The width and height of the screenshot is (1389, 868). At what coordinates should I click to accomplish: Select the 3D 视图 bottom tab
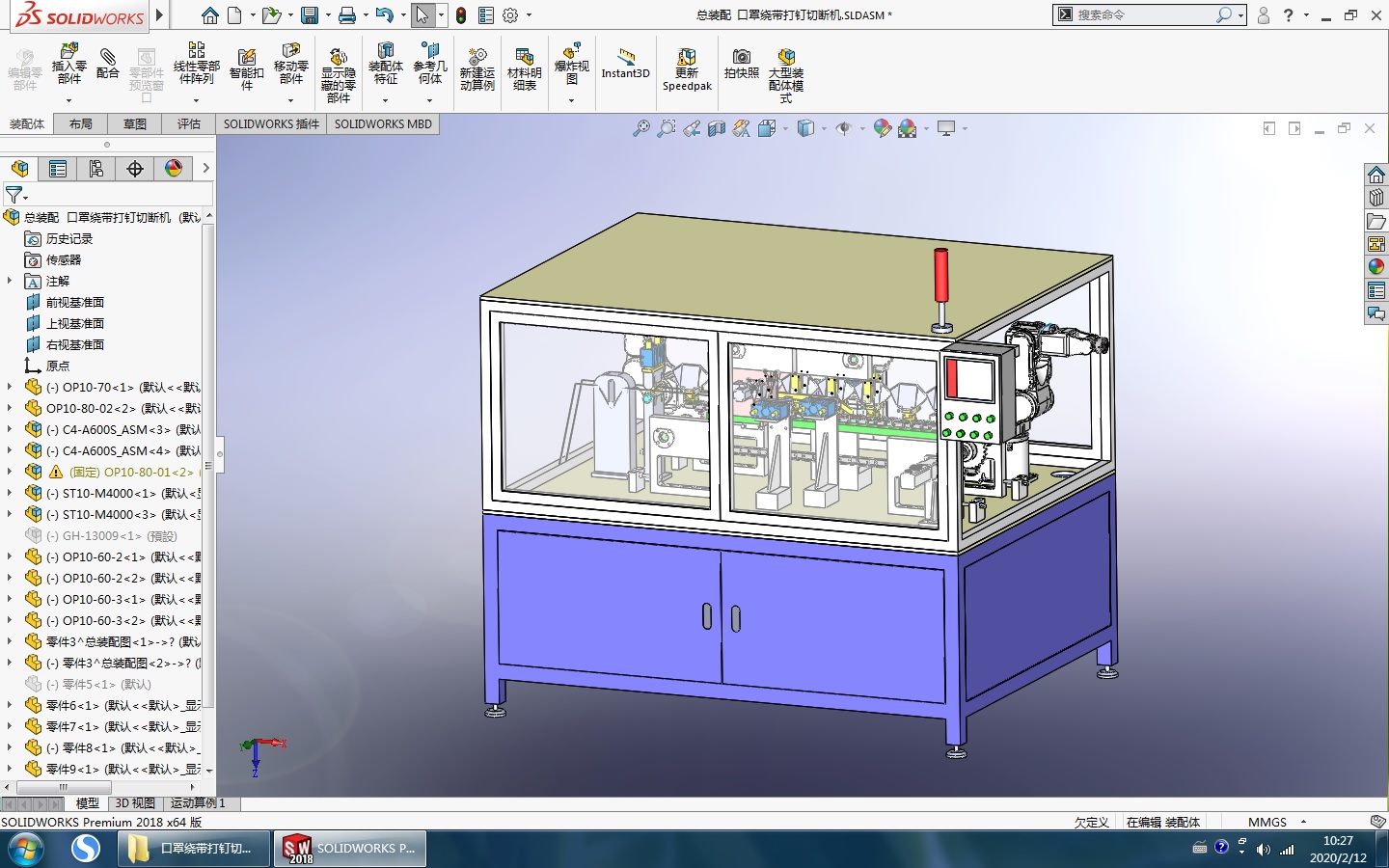coord(135,803)
